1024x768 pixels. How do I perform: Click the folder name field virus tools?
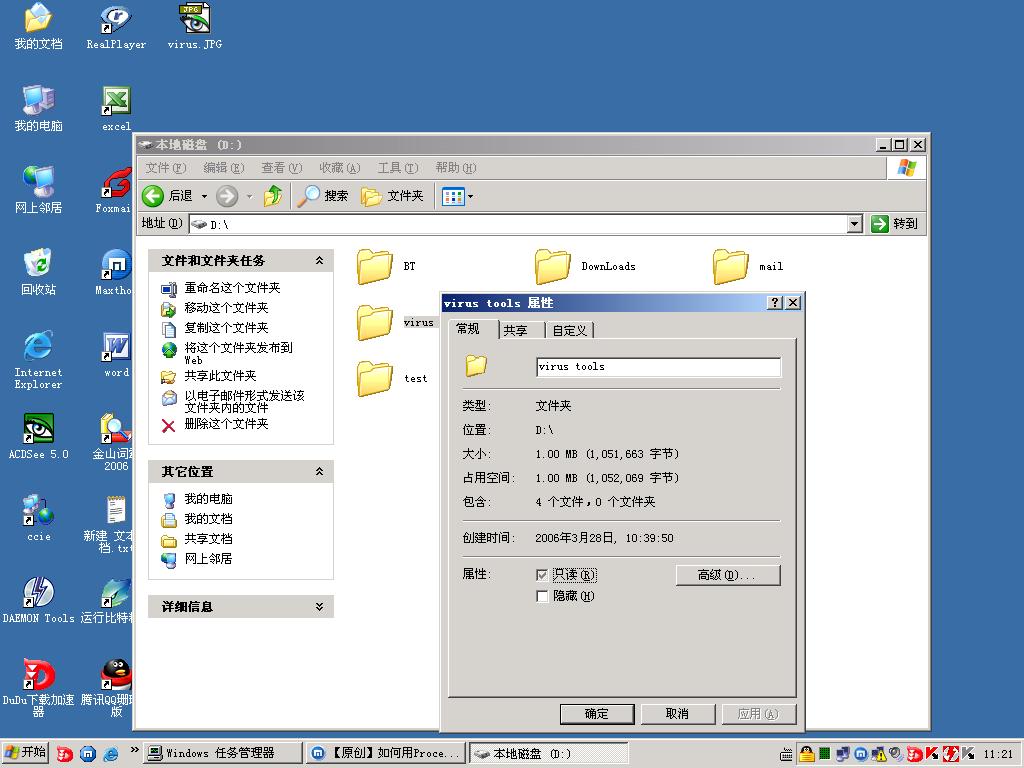658,367
